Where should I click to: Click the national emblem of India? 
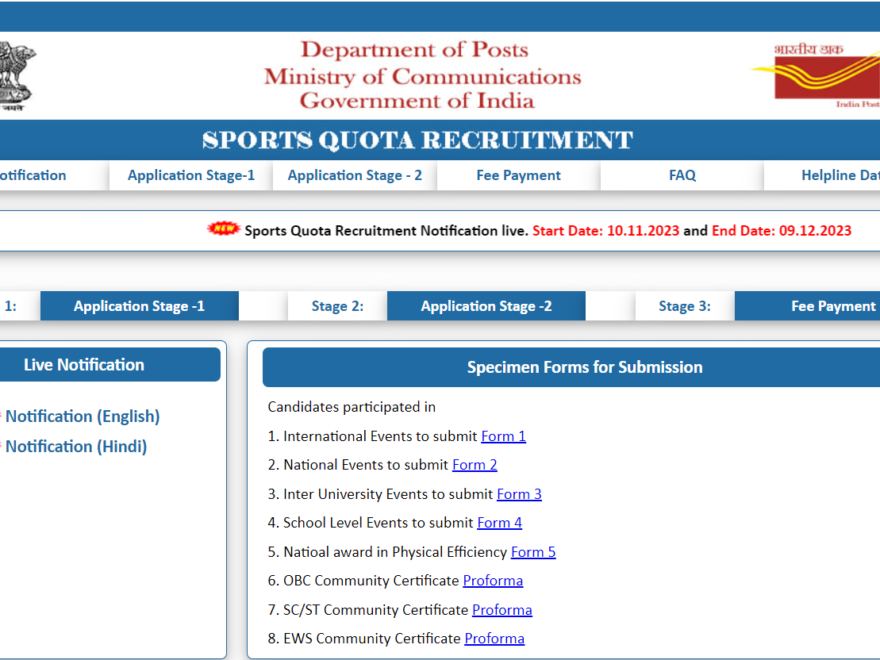tap(16, 75)
